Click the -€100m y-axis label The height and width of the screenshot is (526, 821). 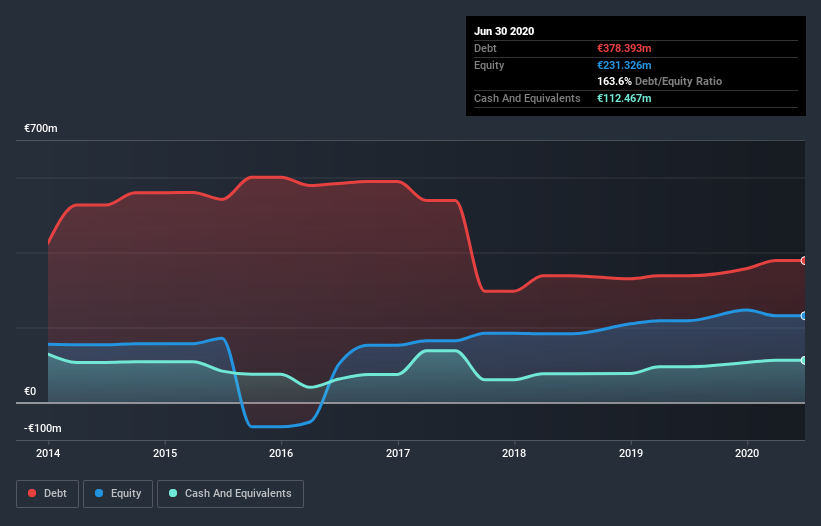[x=42, y=428]
